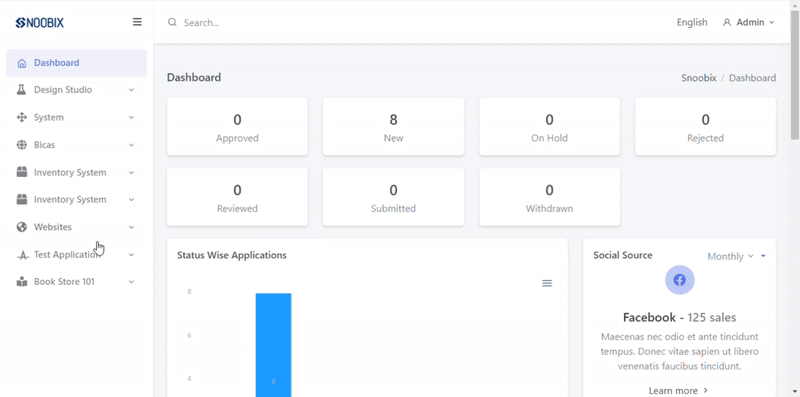
Task: Click the Book Store 101 reader icon
Action: pyautogui.click(x=21, y=282)
